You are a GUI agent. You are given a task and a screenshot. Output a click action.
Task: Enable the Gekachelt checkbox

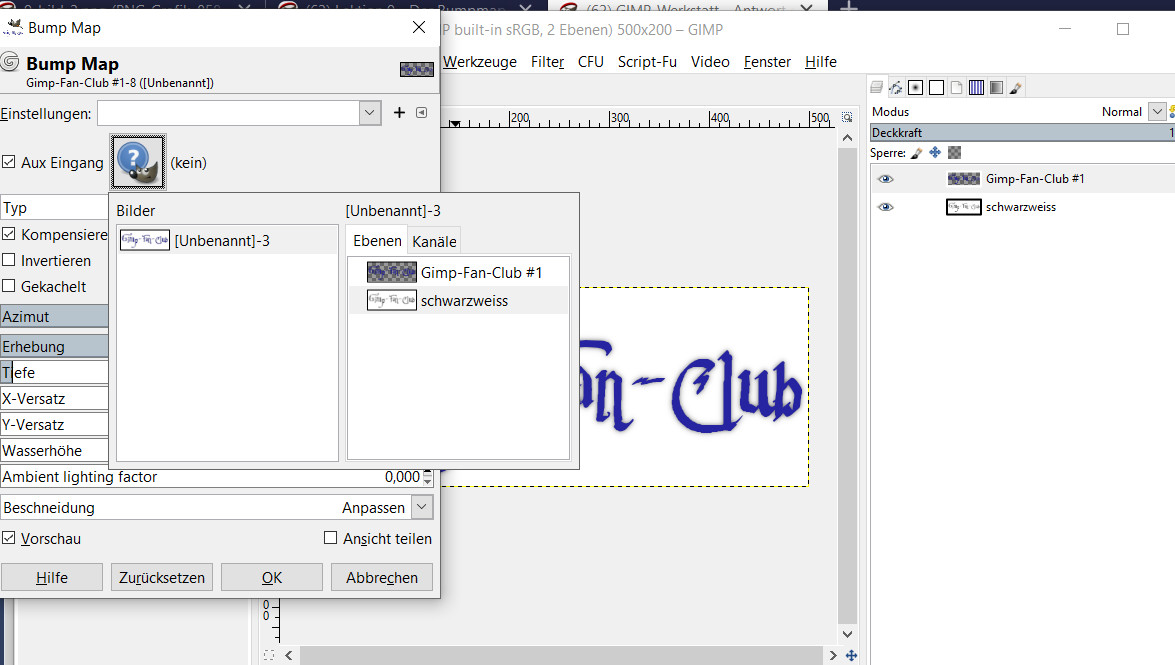[9, 286]
